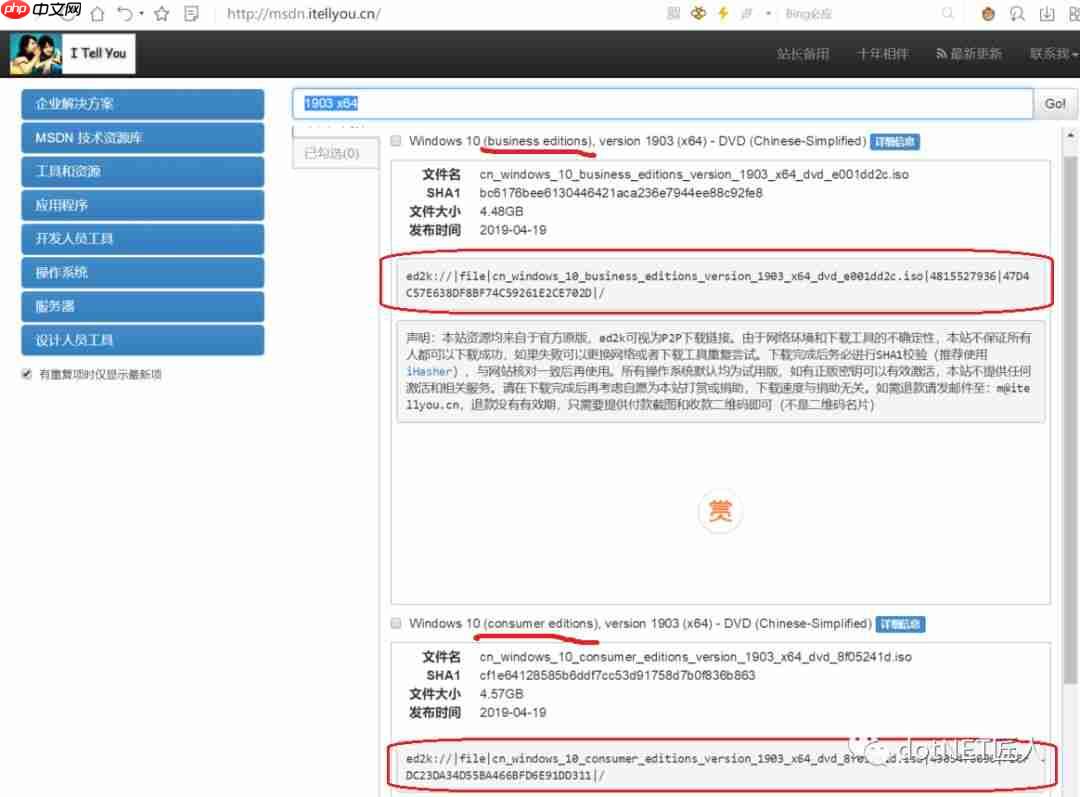Open the 已勾选(0) tab
Screen dimensions: 1080x797
click(331, 153)
